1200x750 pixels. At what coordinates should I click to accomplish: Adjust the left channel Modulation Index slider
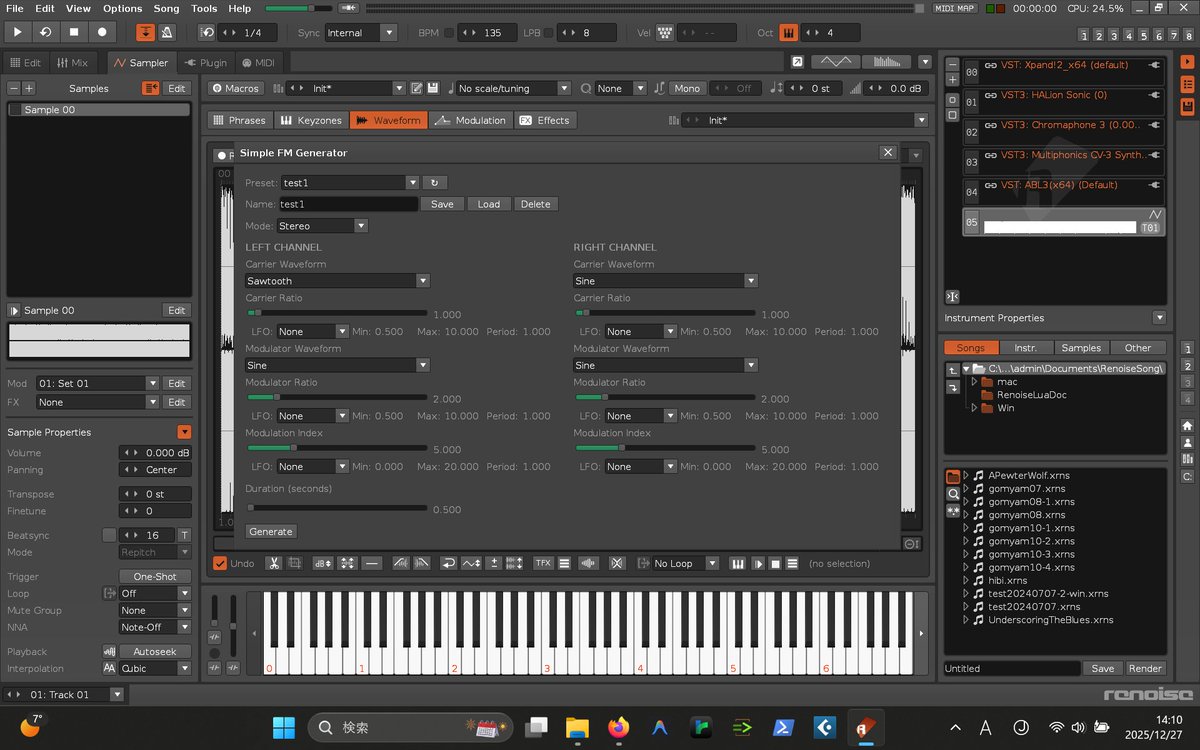coord(336,448)
